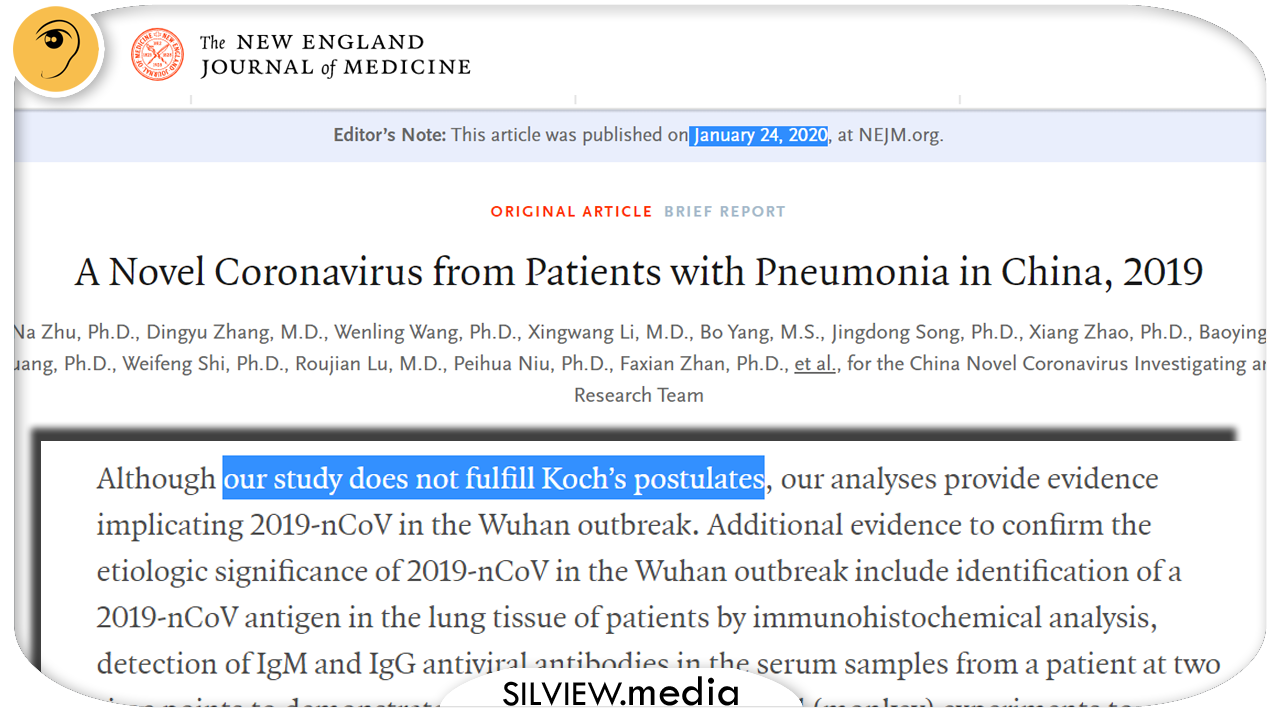
Task: Click the Editor's Note bold label
Action: coord(390,135)
